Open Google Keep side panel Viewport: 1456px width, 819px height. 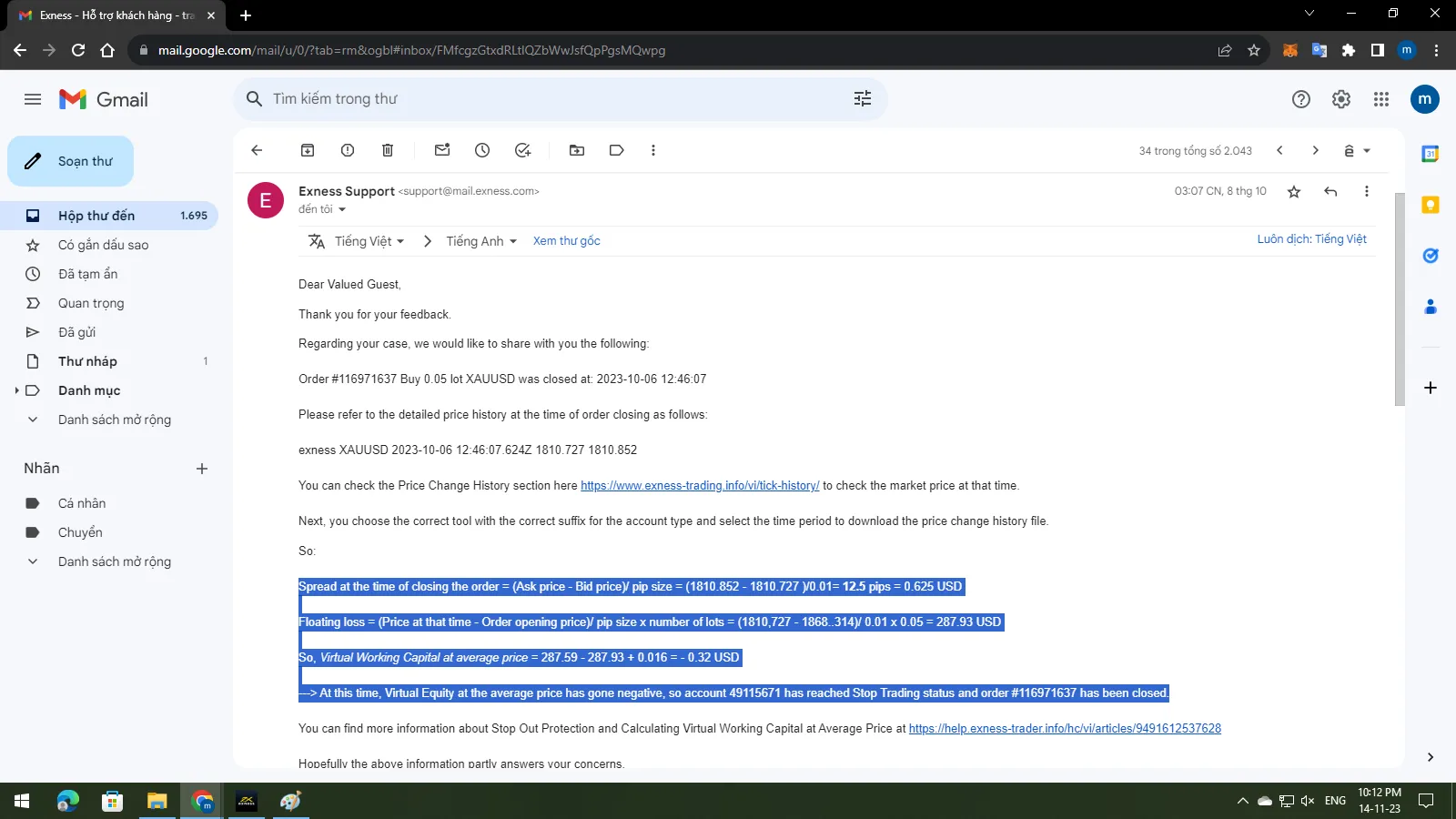pos(1431,205)
